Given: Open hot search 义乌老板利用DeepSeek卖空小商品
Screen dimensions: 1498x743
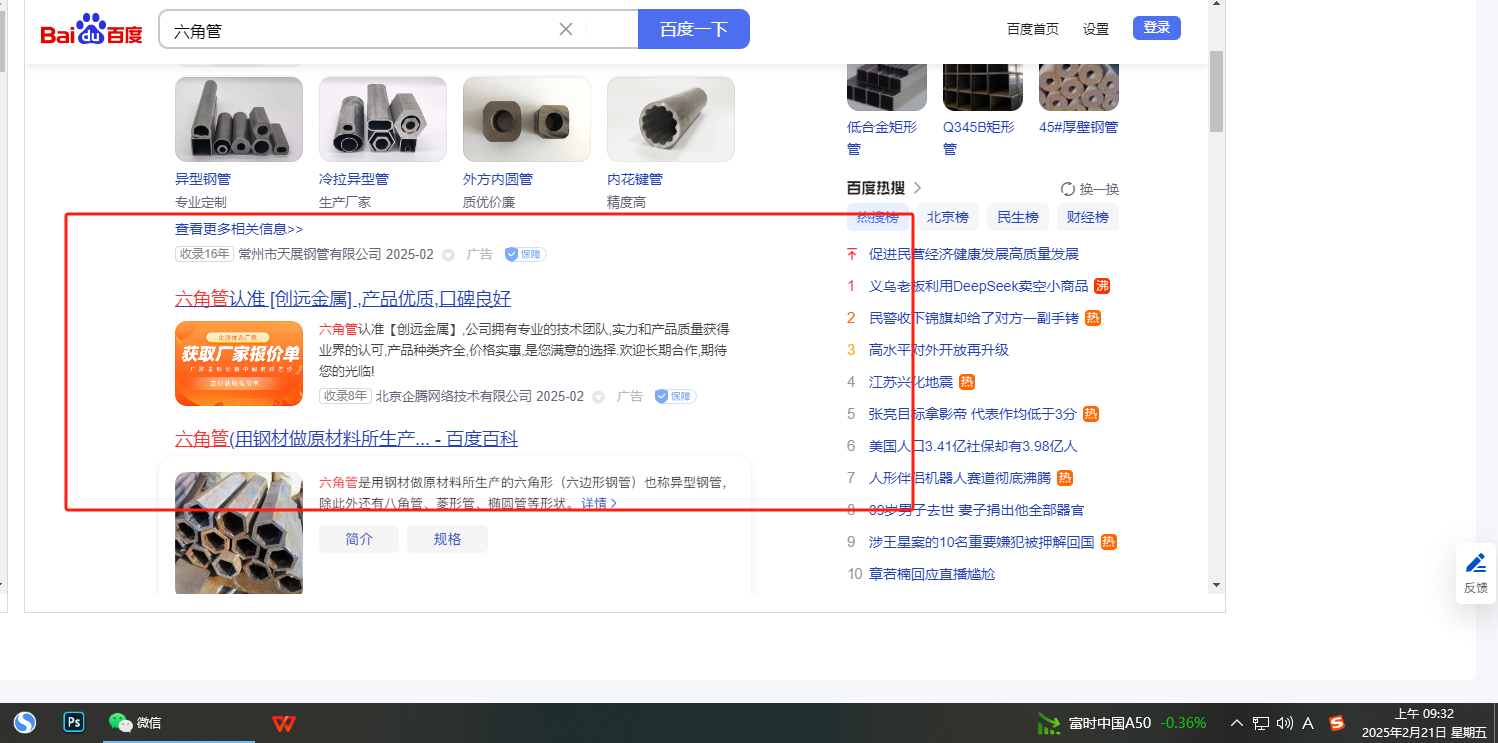Looking at the screenshot, I should click(978, 286).
